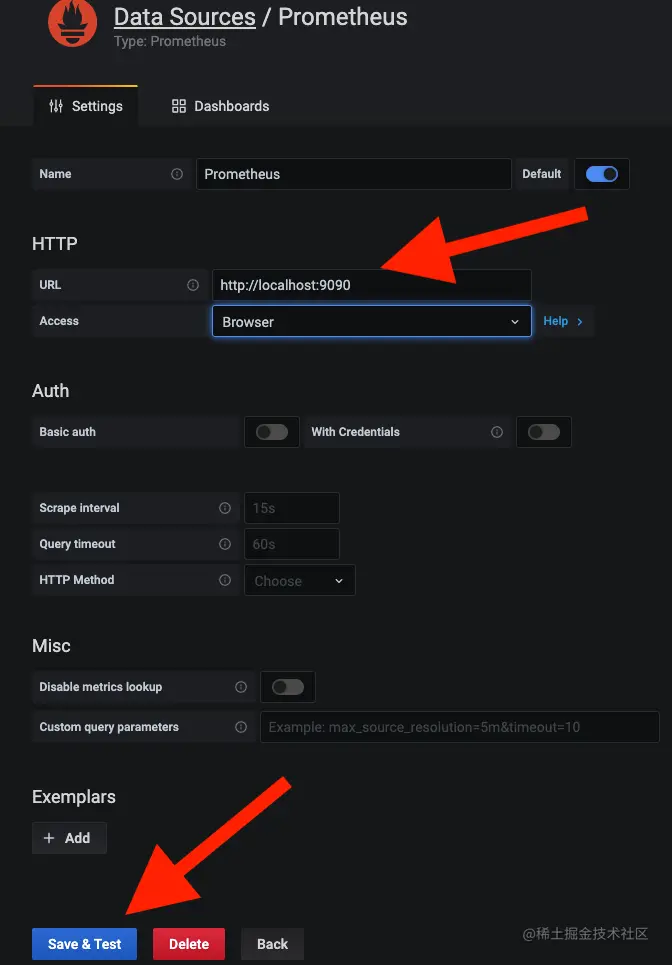Screen dimensions: 672x965
Task: Click the Add exemplar button
Action: click(70, 838)
